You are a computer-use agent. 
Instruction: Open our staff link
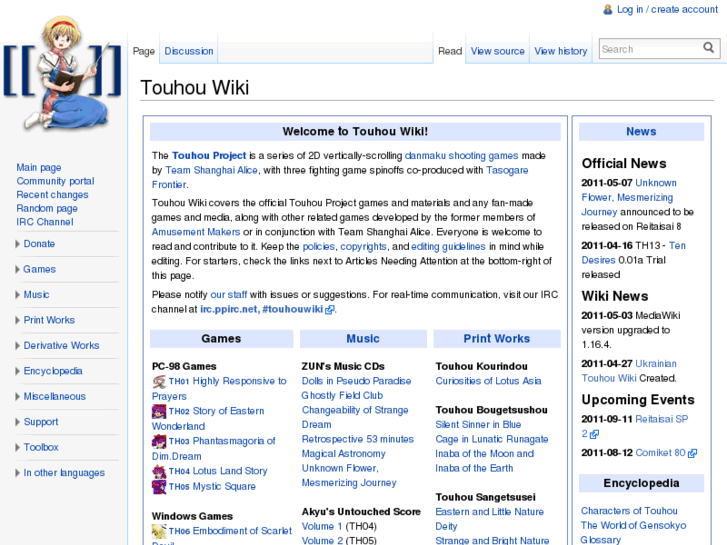[229, 295]
